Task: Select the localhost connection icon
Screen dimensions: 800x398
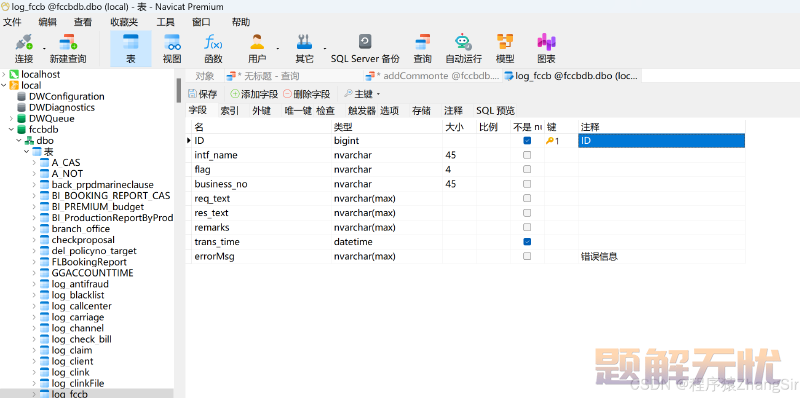Action: click(x=14, y=74)
